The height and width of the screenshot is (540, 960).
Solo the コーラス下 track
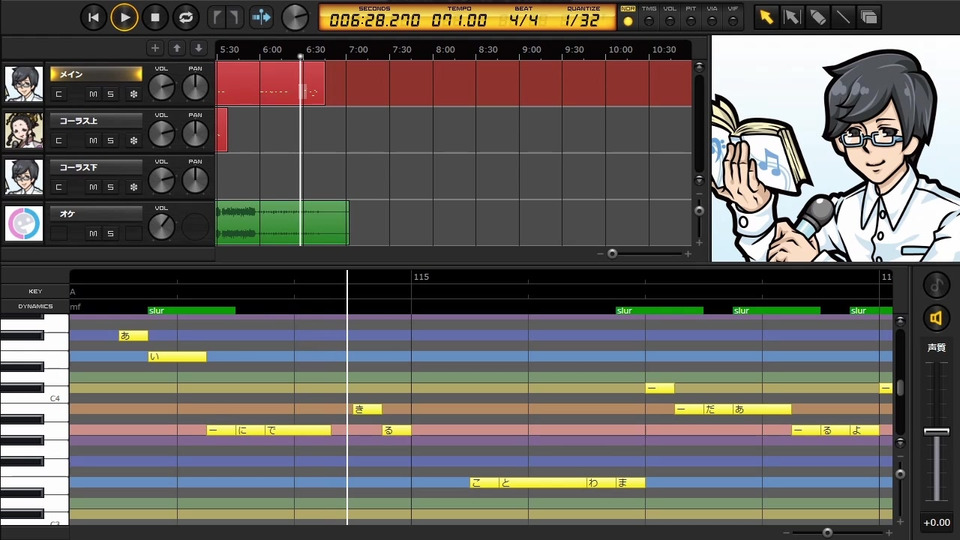click(x=110, y=187)
